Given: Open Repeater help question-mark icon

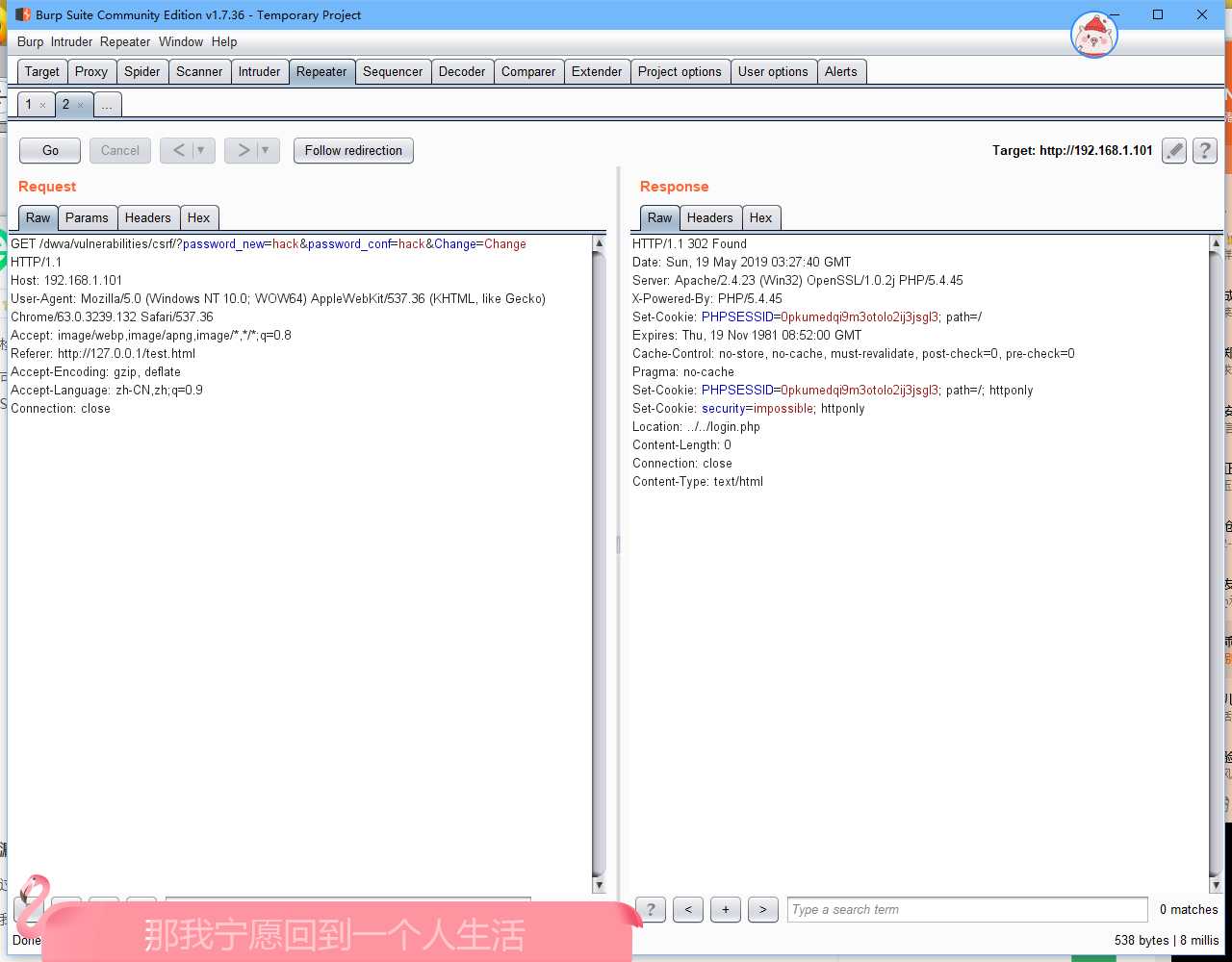Looking at the screenshot, I should pos(1204,150).
